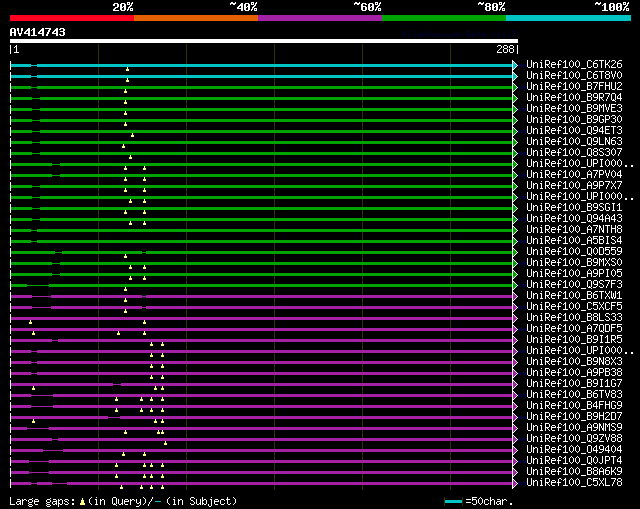Click the arrowhead ending the UniRef100_C5XL78 bar
This screenshot has width=640, height=509.
click(x=515, y=482)
